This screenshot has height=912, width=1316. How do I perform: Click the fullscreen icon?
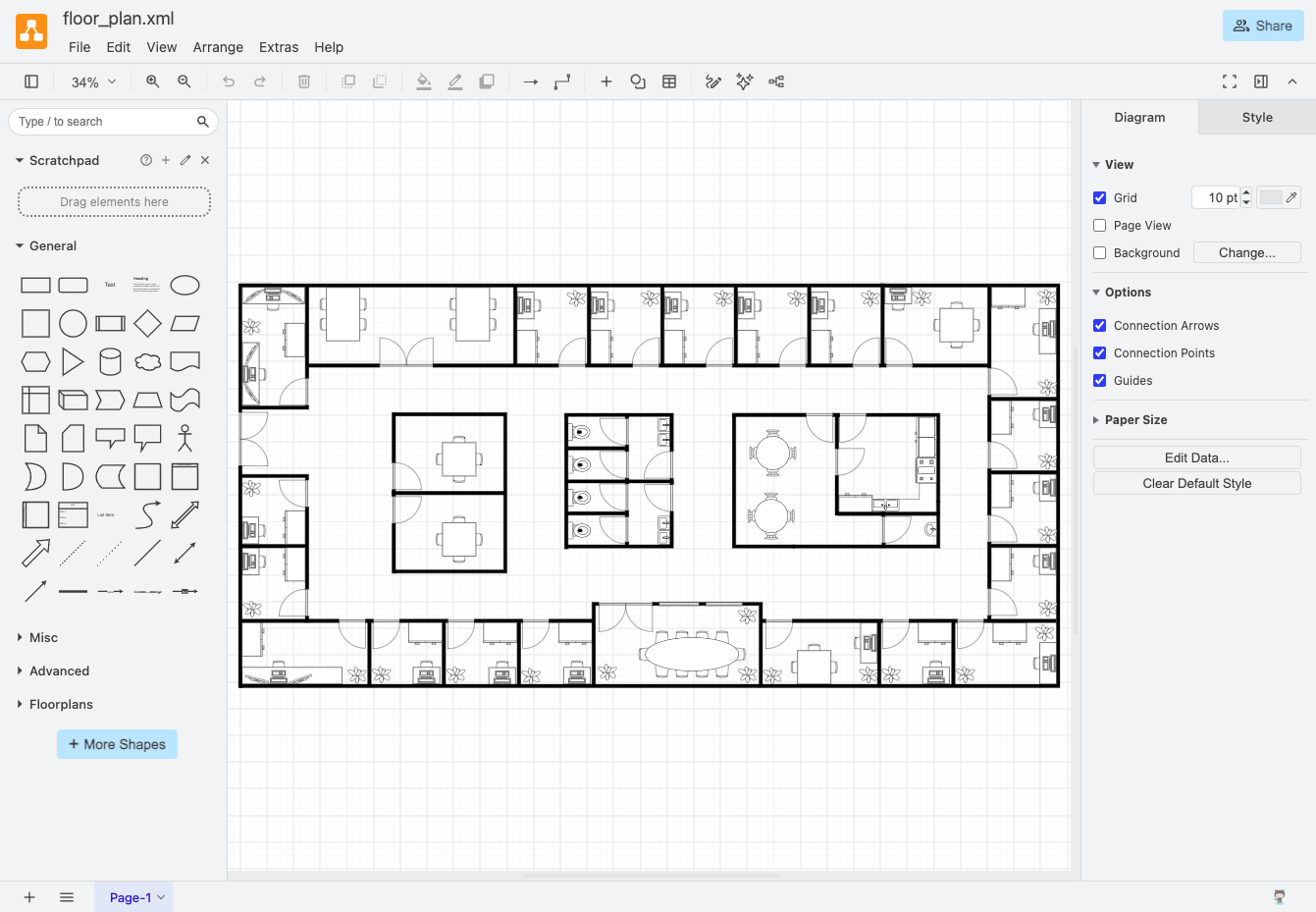tap(1230, 81)
